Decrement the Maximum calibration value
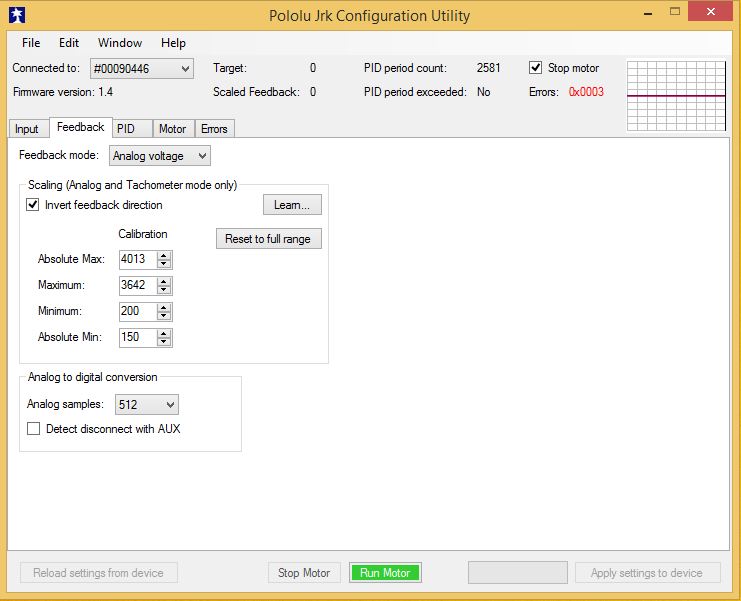The width and height of the screenshot is (741, 601). click(x=164, y=290)
